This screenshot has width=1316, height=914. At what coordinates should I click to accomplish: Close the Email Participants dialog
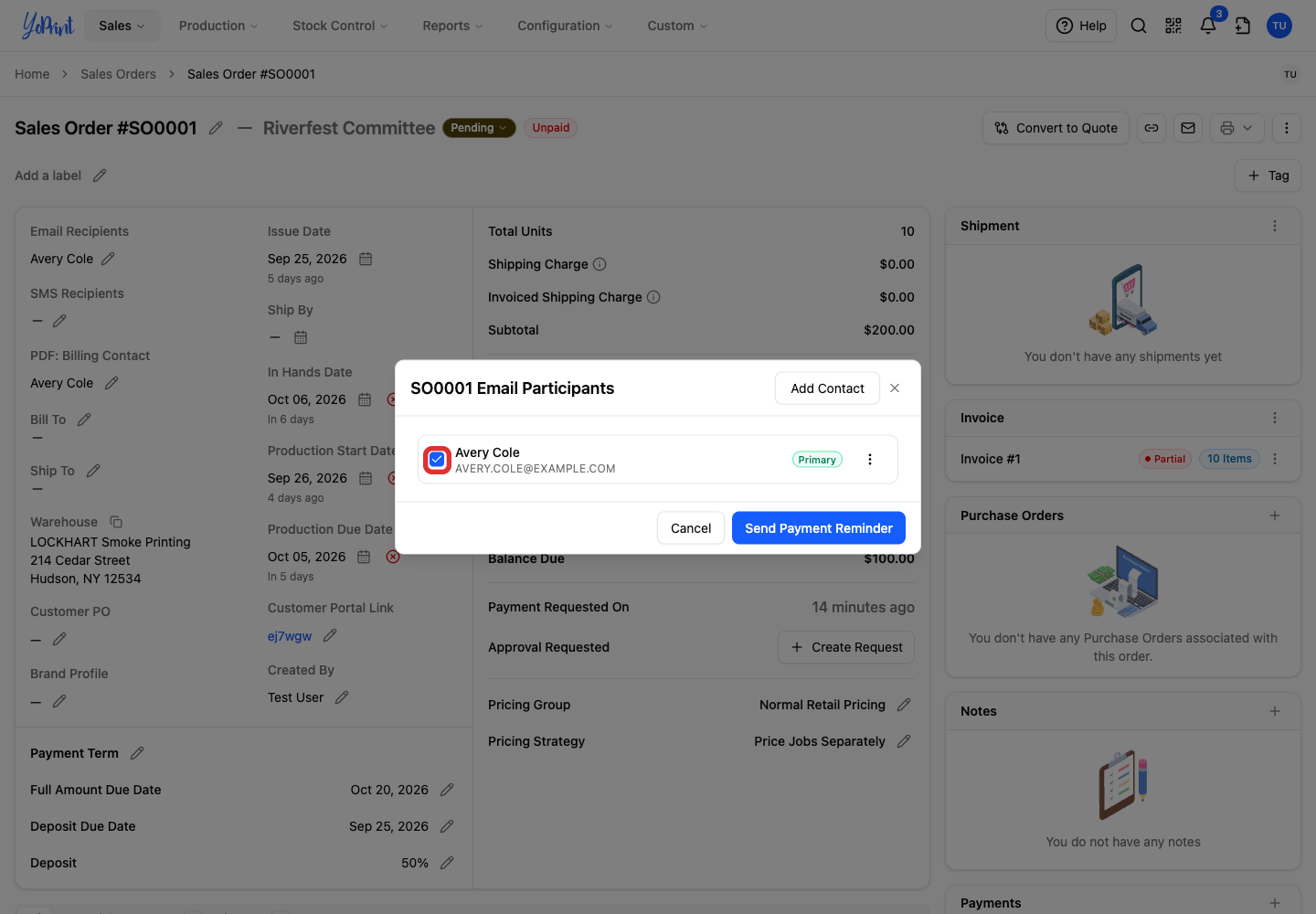tap(895, 388)
